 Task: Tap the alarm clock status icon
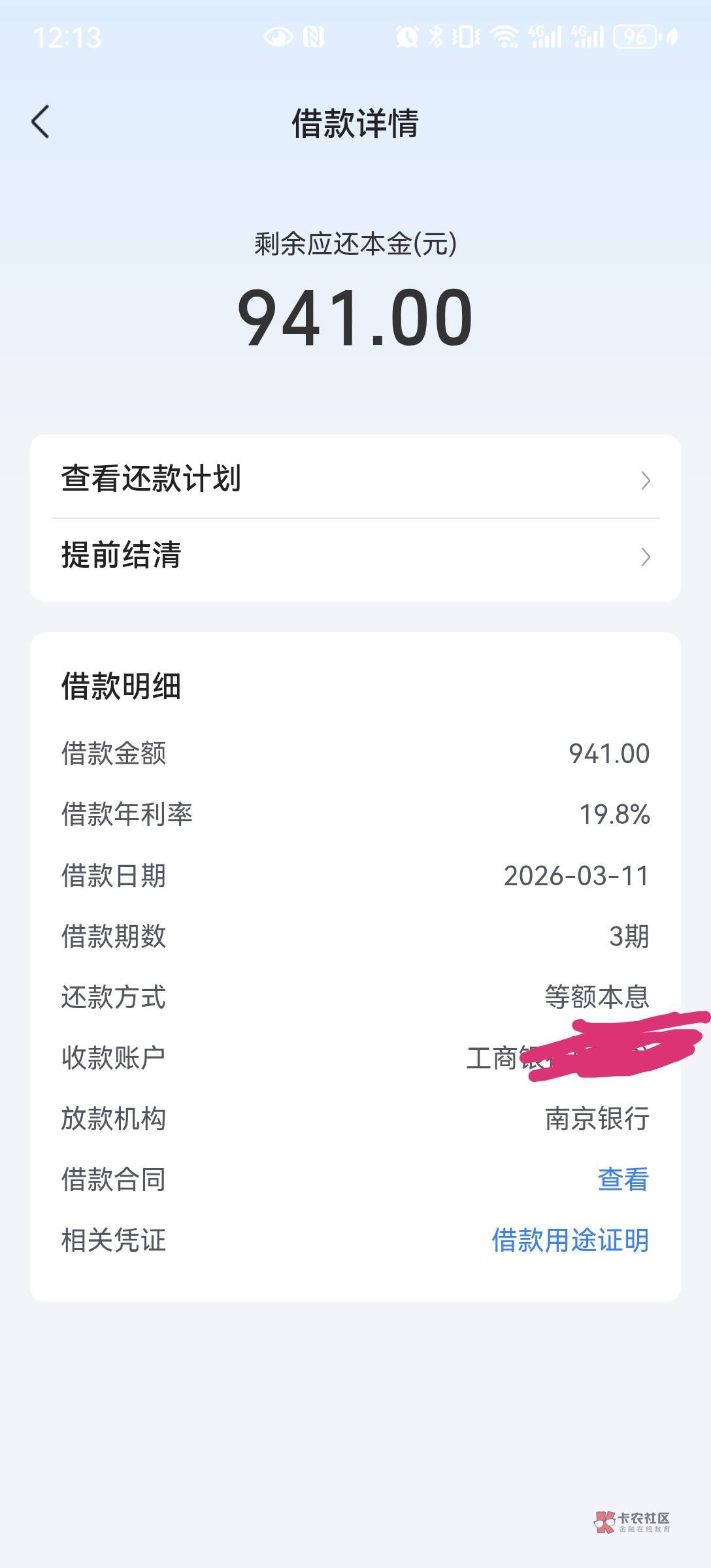click(x=406, y=37)
